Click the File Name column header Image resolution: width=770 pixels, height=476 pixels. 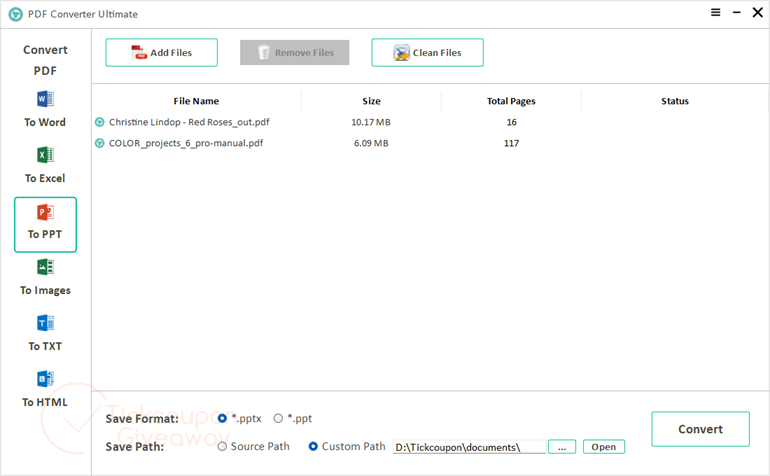pyautogui.click(x=196, y=101)
